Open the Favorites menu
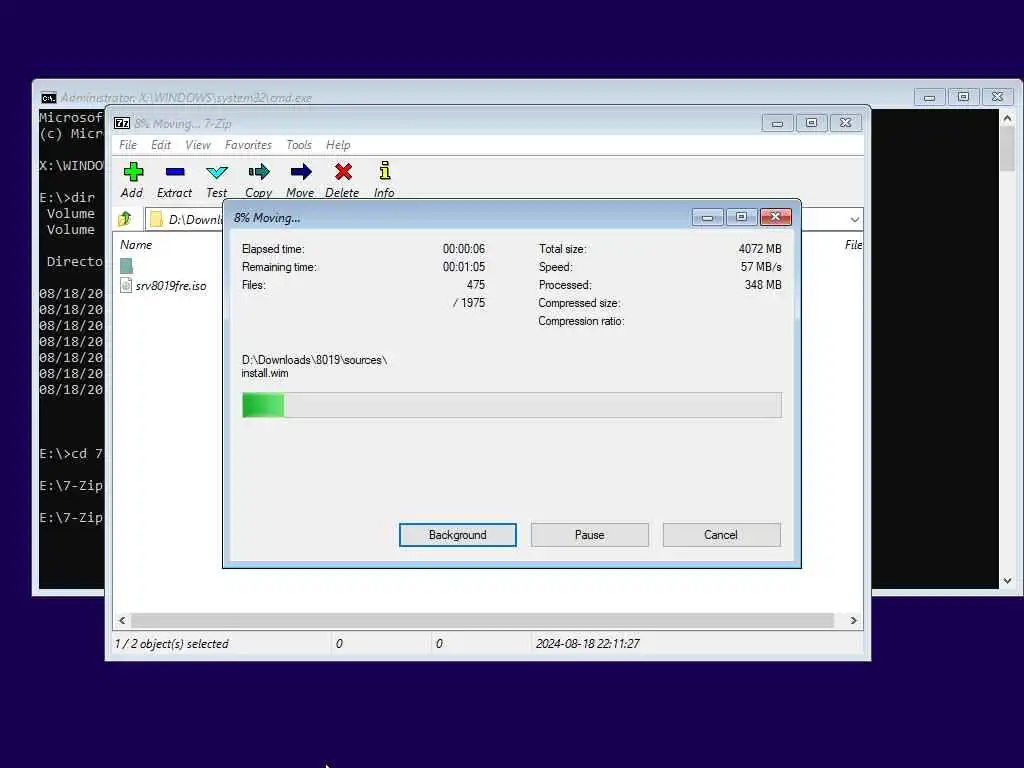The image size is (1024, 768). pos(248,145)
